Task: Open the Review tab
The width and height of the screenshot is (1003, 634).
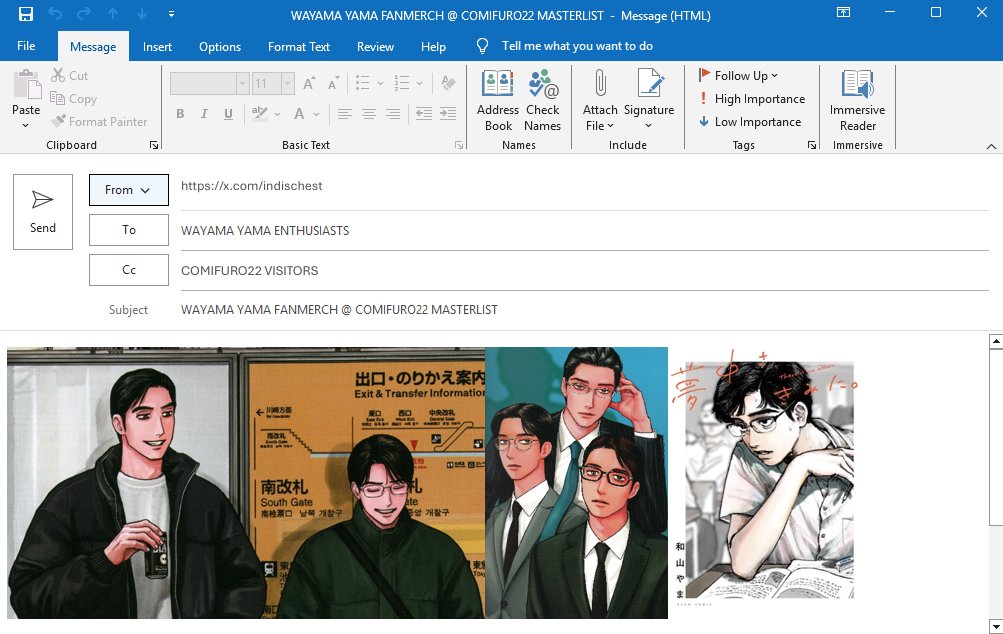Action: pyautogui.click(x=375, y=47)
